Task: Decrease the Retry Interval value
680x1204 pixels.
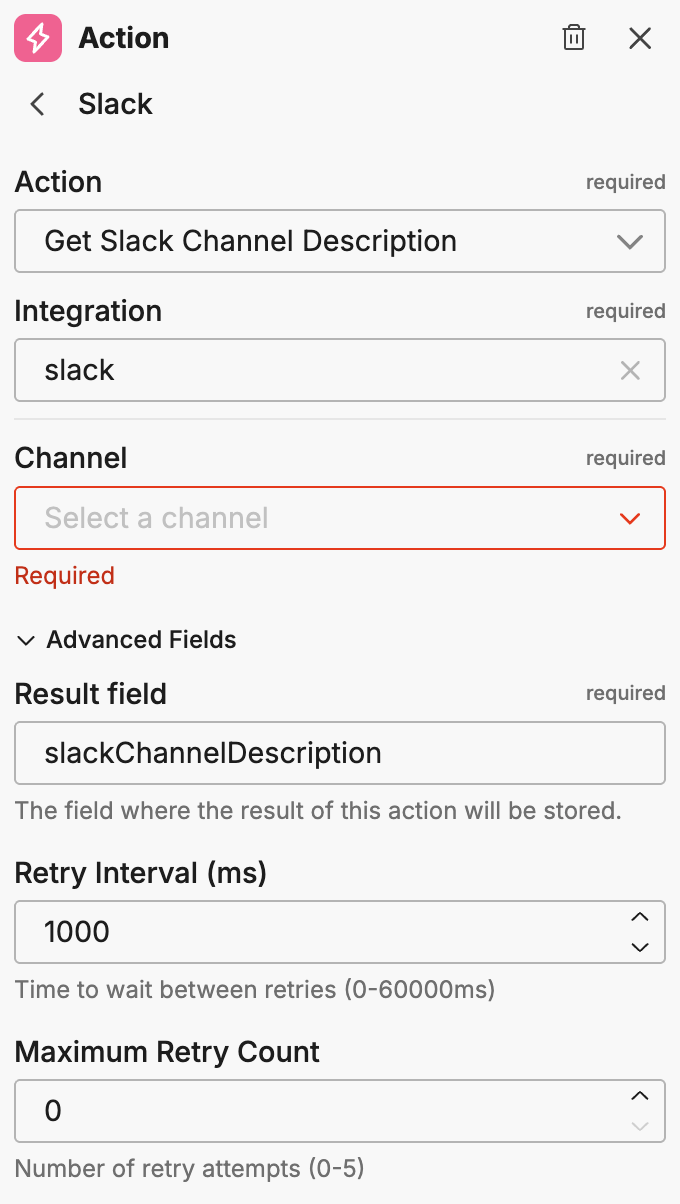Action: click(640, 947)
